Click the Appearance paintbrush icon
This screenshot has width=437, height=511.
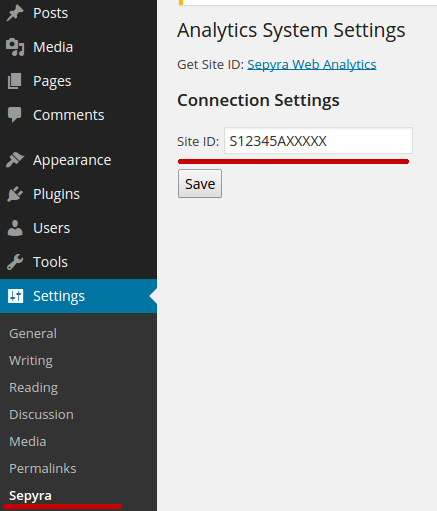(x=15, y=160)
